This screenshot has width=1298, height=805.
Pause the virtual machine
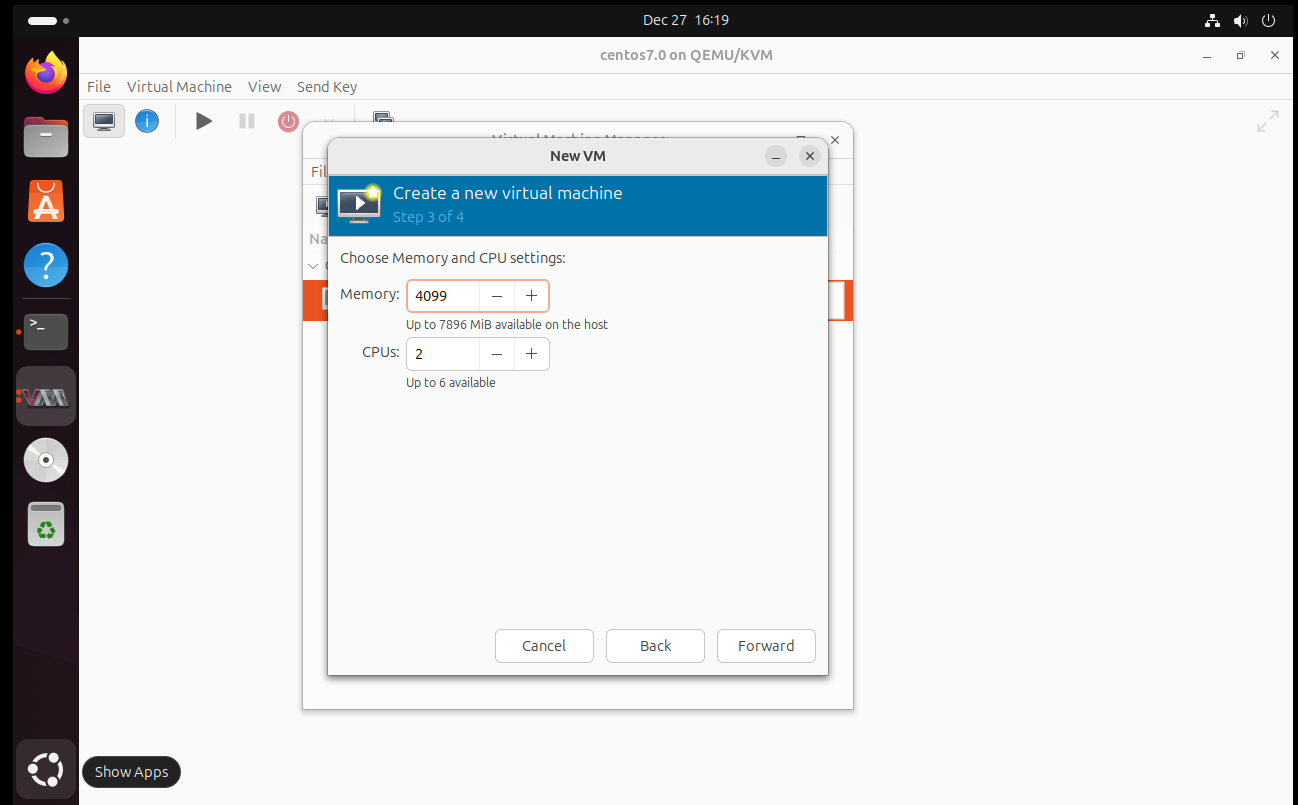pyautogui.click(x=247, y=121)
